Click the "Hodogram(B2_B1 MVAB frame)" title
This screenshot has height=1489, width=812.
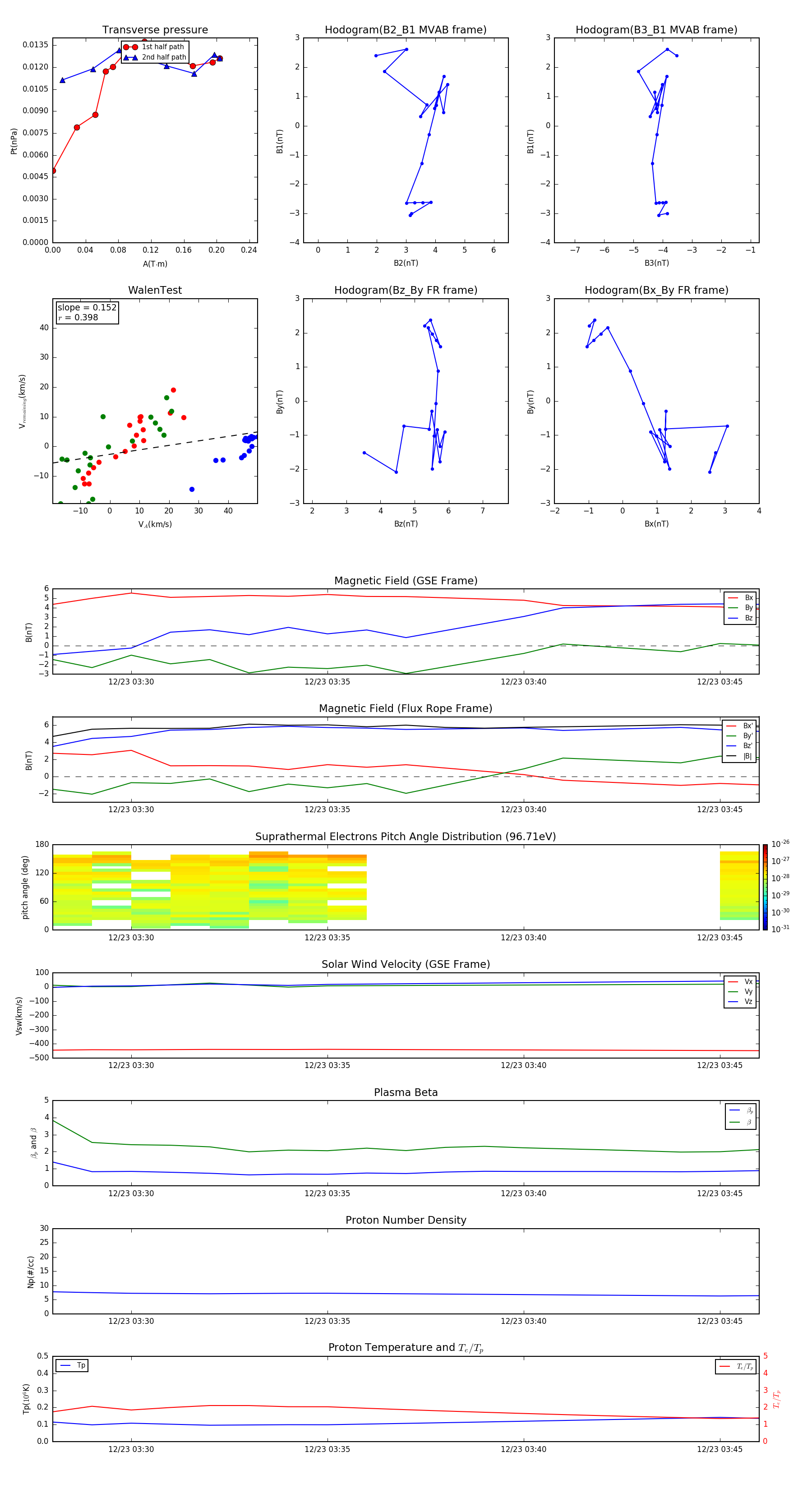(x=406, y=29)
